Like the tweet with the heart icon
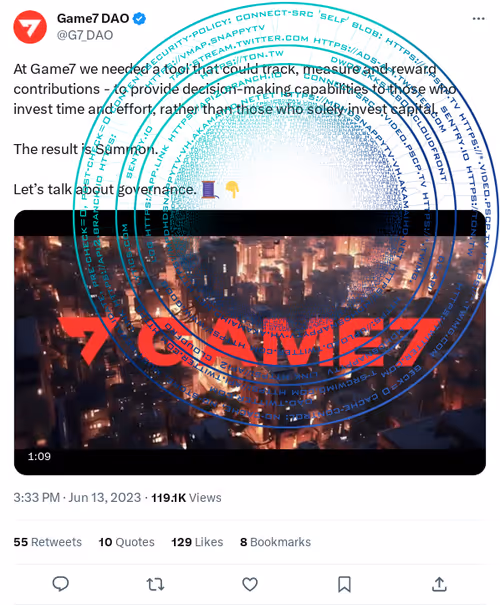 point(250,584)
